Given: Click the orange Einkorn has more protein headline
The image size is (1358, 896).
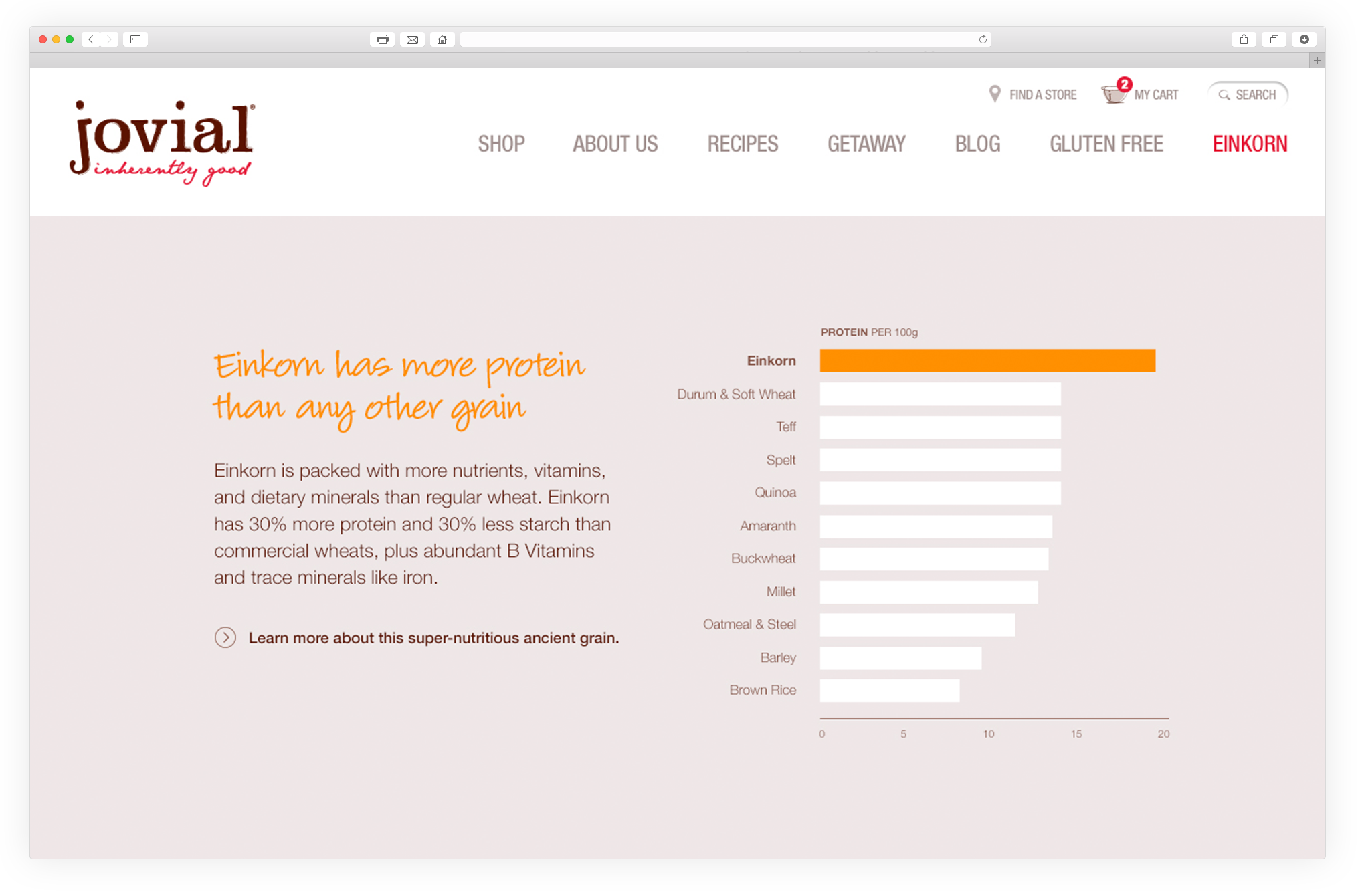Looking at the screenshot, I should coord(399,389).
